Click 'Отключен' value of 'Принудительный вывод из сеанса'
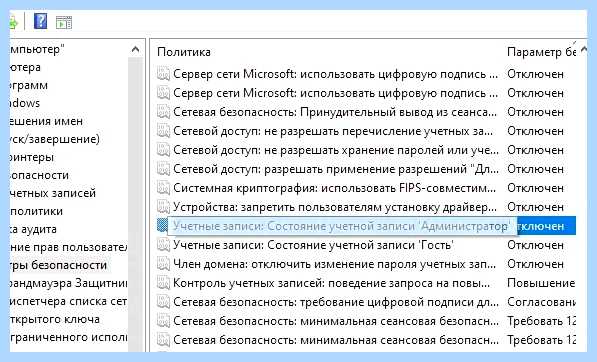The height and width of the screenshot is (362, 597). click(535, 112)
